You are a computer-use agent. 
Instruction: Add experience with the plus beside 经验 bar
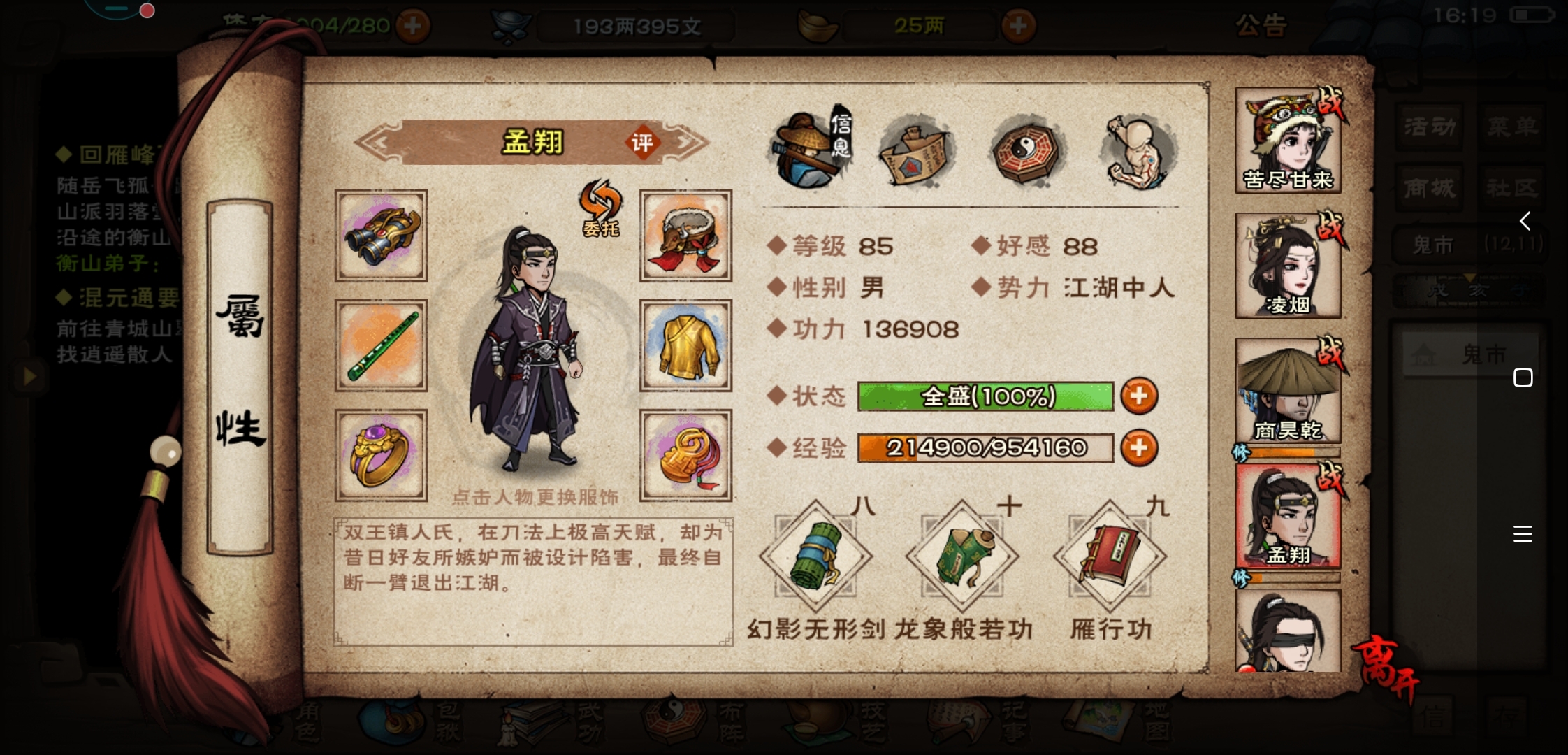click(x=1139, y=448)
